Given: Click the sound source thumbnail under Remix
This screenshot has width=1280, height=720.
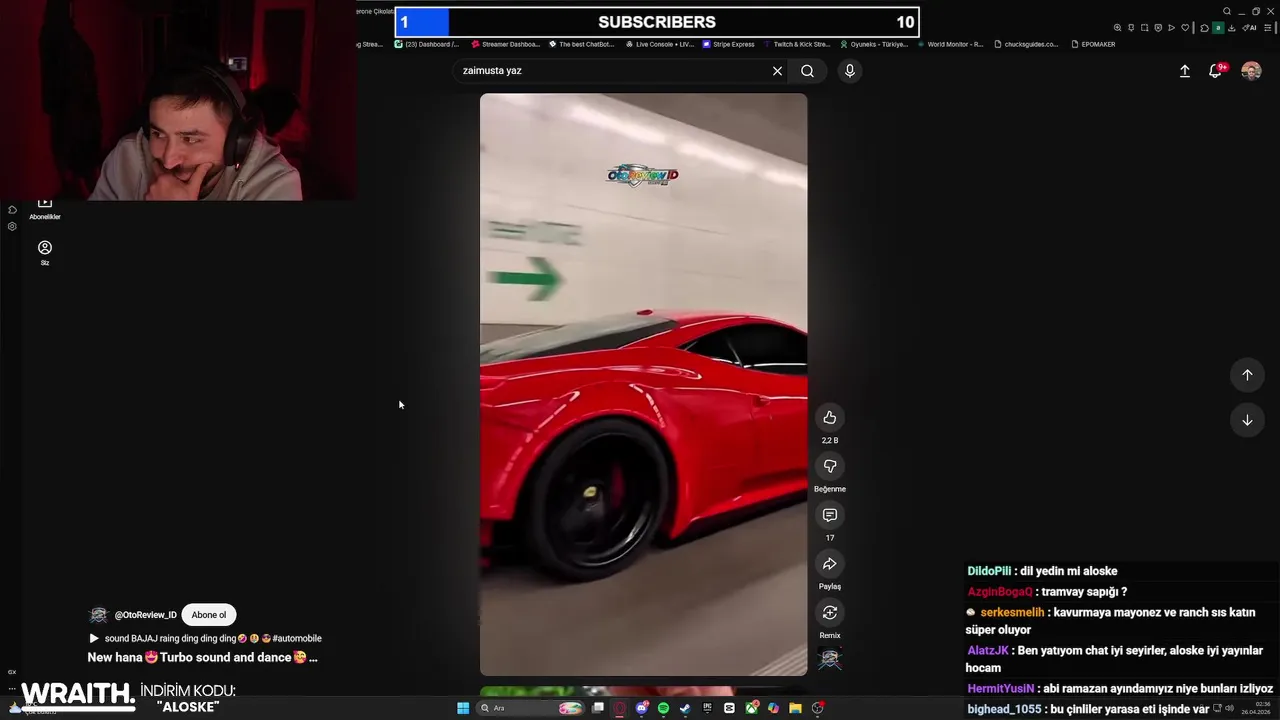Looking at the screenshot, I should pyautogui.click(x=829, y=659).
